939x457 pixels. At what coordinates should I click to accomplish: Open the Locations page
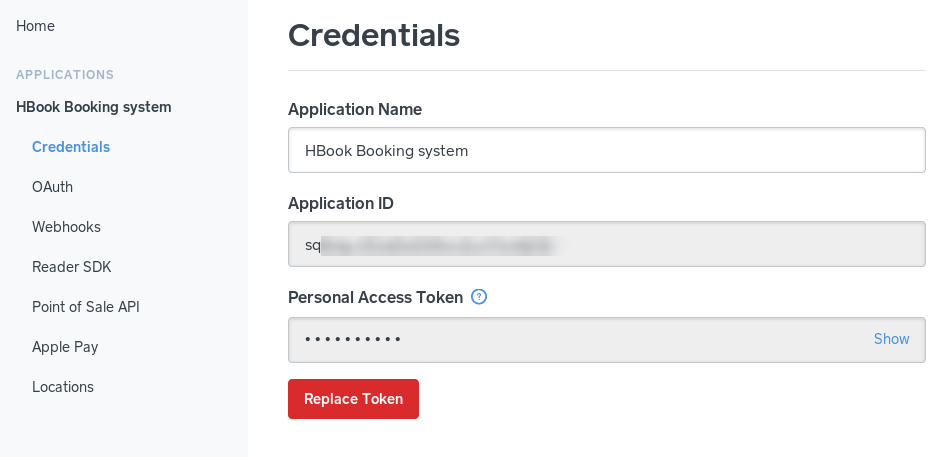[63, 387]
